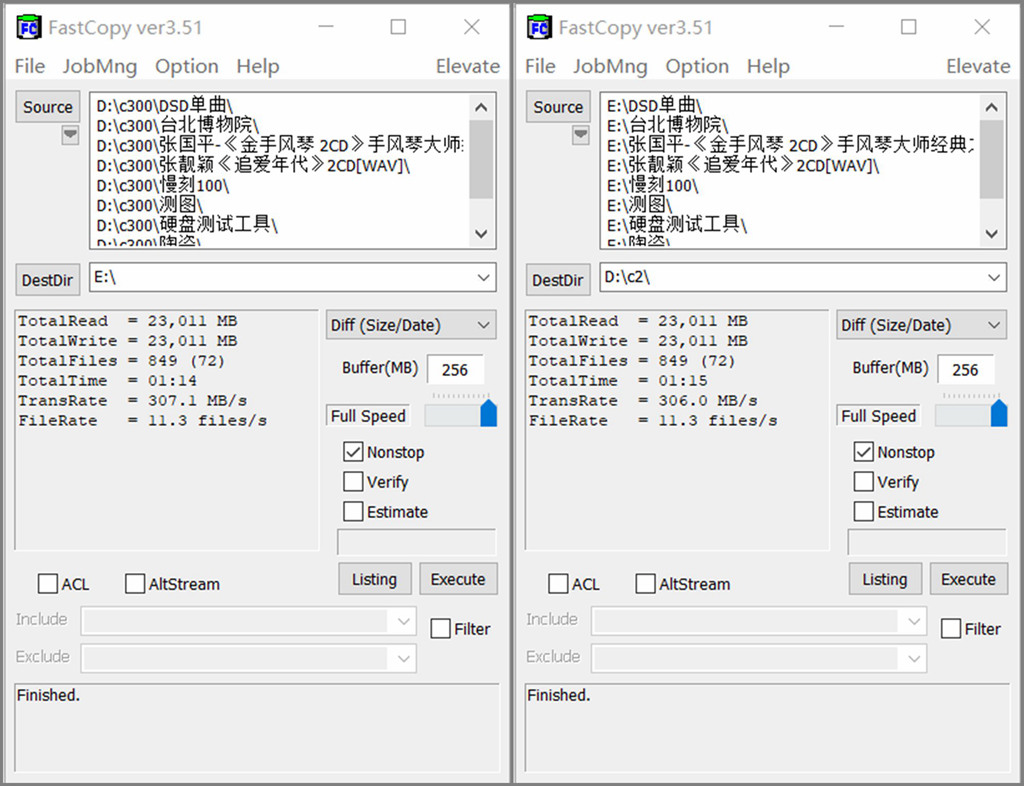Expand Exclude filter dropdown in right window

pyautogui.click(x=914, y=659)
